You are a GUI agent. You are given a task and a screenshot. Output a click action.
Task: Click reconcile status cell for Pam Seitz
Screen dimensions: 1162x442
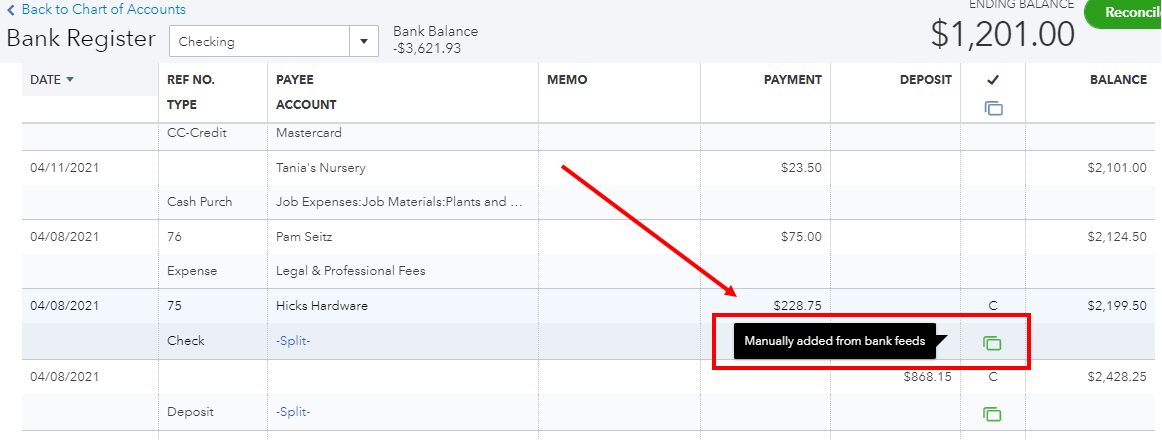click(x=993, y=237)
